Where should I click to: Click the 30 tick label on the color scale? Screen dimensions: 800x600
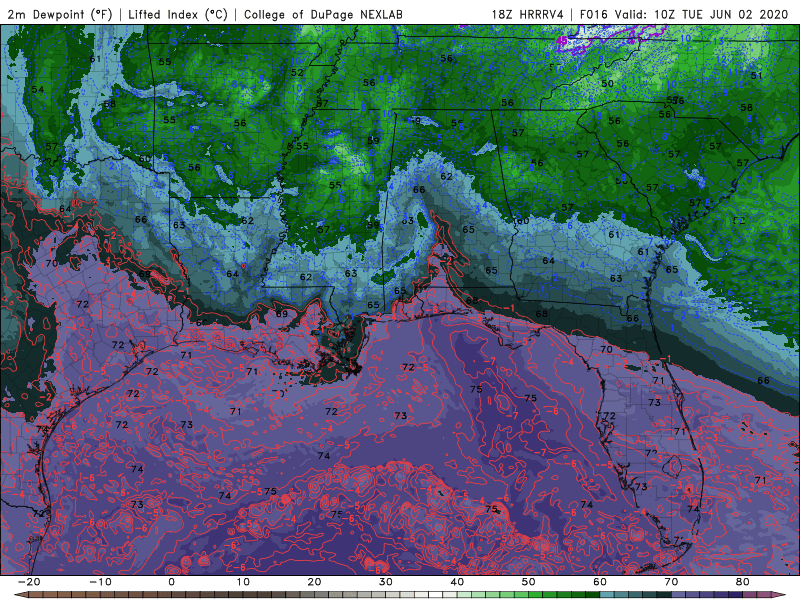[x=386, y=582]
